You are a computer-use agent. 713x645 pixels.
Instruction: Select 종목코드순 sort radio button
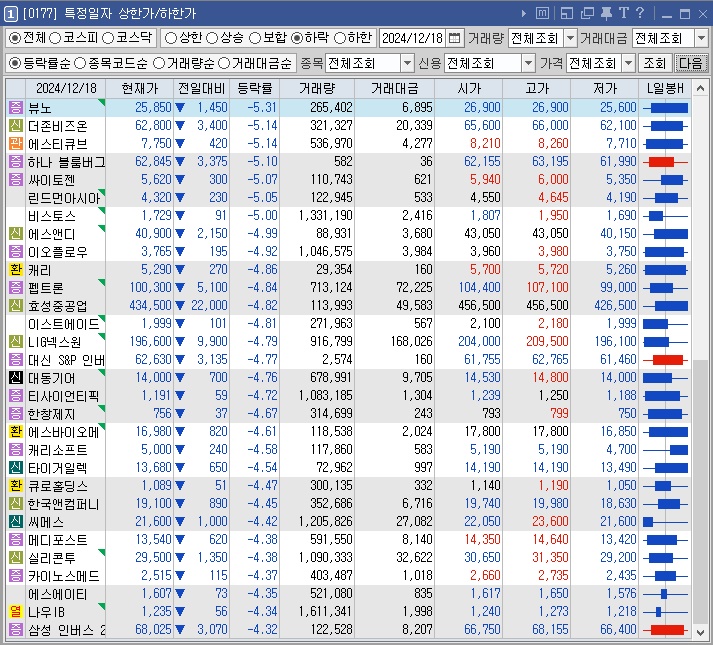click(80, 64)
